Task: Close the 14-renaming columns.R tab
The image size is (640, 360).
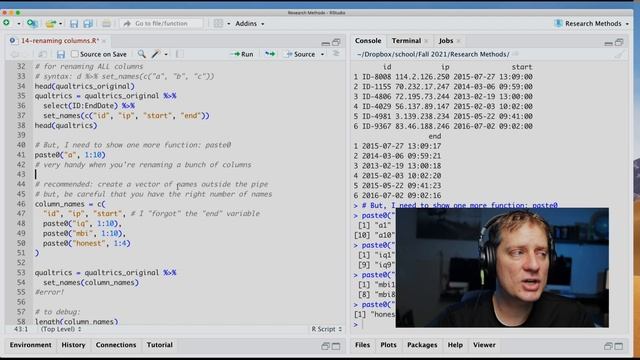Action: (104, 41)
